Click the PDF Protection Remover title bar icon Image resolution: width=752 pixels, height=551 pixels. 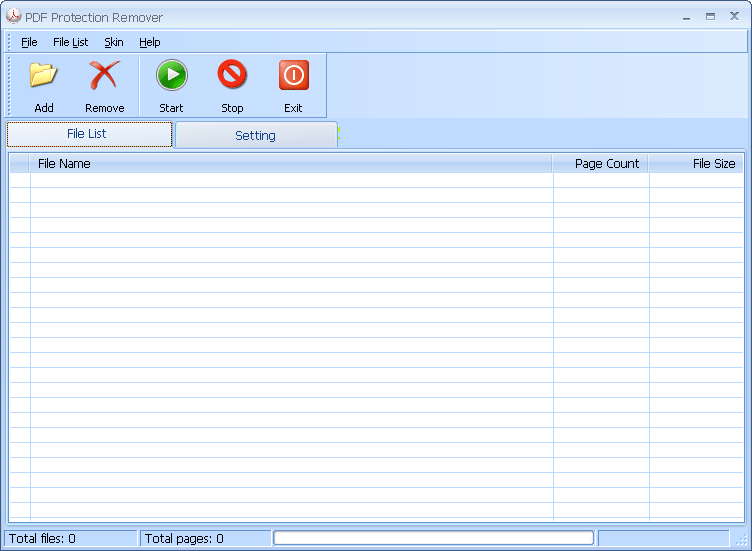tap(13, 16)
